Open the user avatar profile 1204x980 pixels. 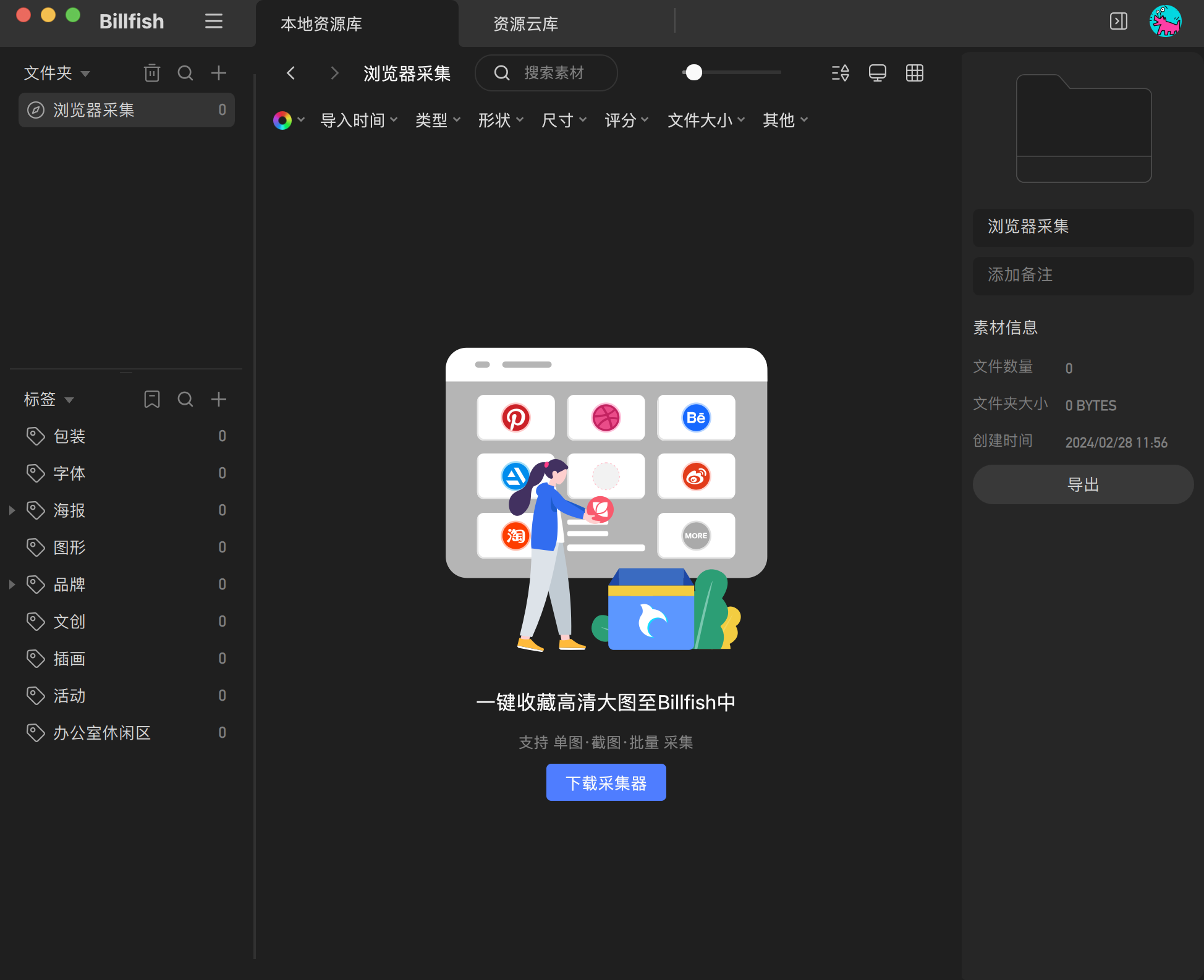(x=1165, y=22)
